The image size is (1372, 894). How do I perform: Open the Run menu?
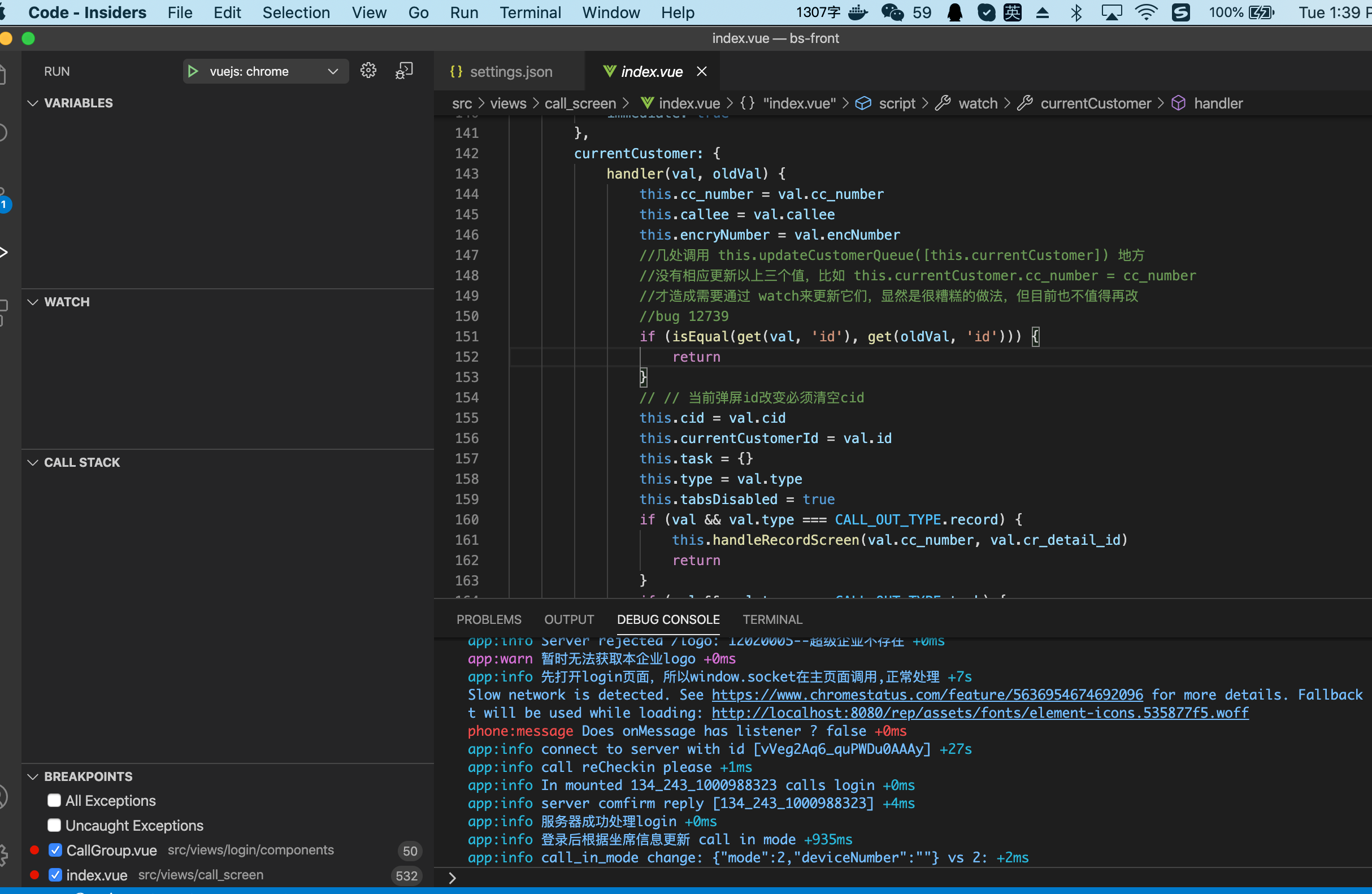[x=464, y=12]
